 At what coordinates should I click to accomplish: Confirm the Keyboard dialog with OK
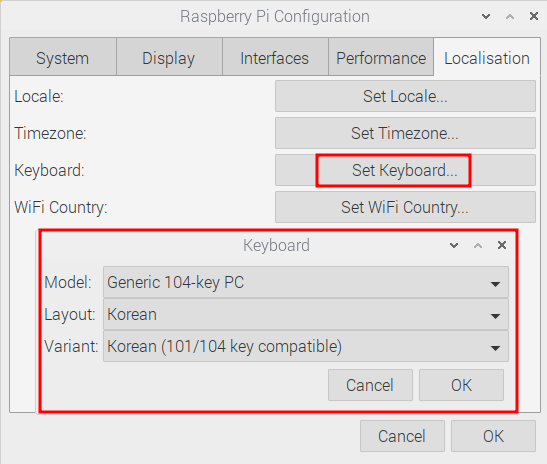pyautogui.click(x=461, y=385)
